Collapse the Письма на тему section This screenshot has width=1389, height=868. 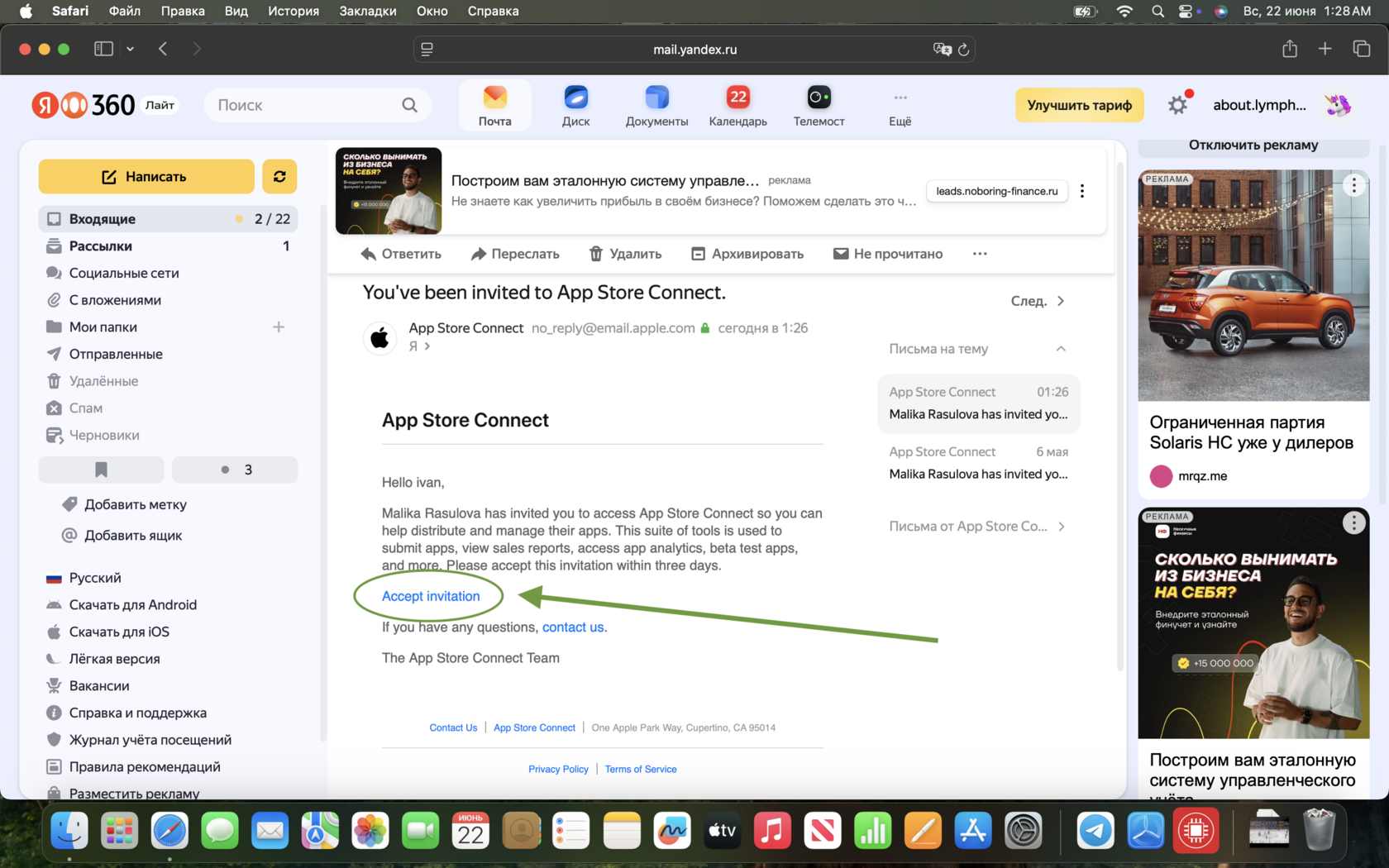tap(1061, 349)
